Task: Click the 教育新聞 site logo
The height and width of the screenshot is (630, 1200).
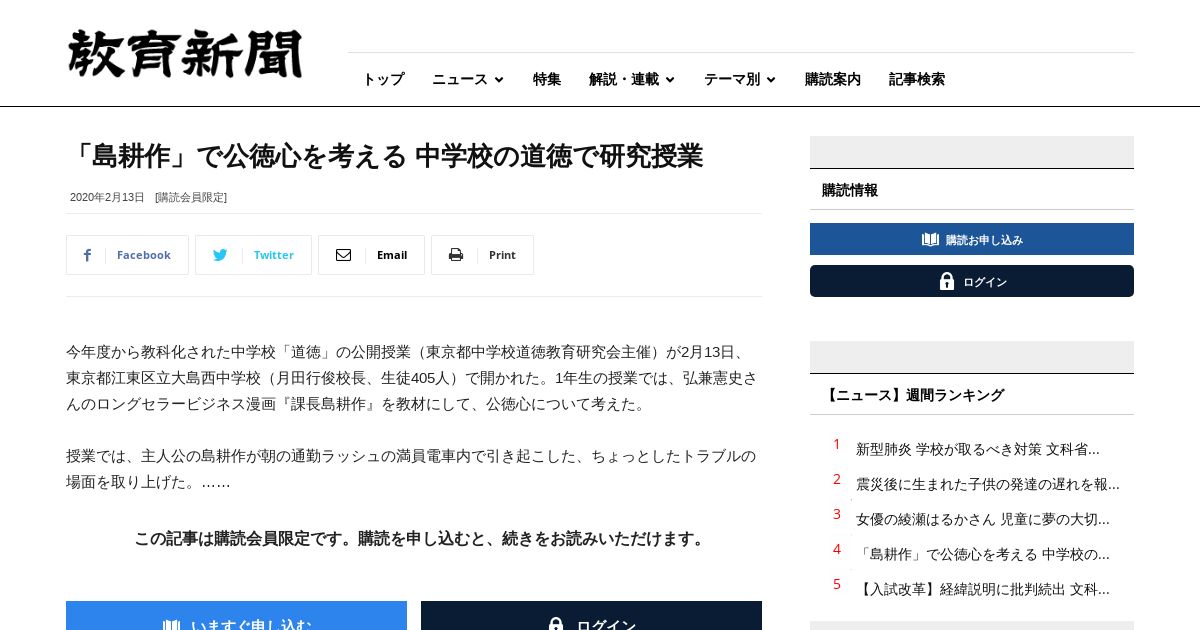Action: (x=185, y=54)
